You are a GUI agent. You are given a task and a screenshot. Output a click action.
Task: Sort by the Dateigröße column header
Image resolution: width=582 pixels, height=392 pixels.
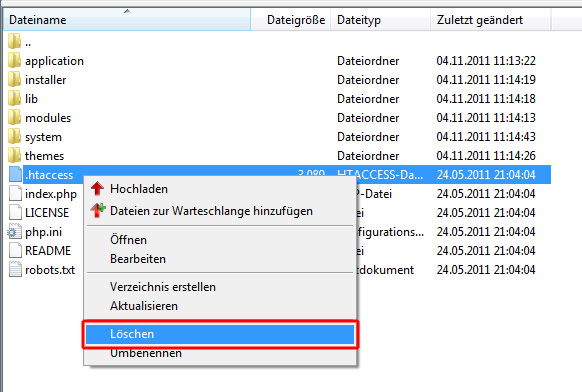pyautogui.click(x=291, y=20)
